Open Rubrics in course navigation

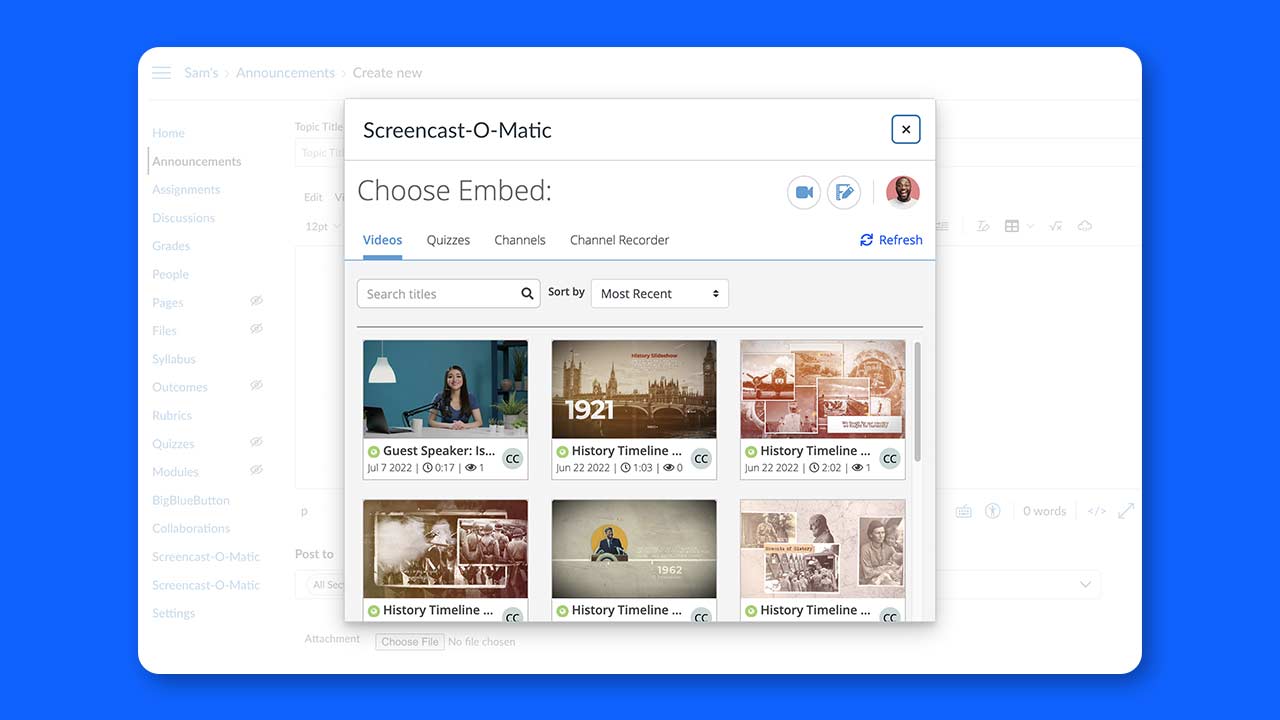tap(172, 415)
